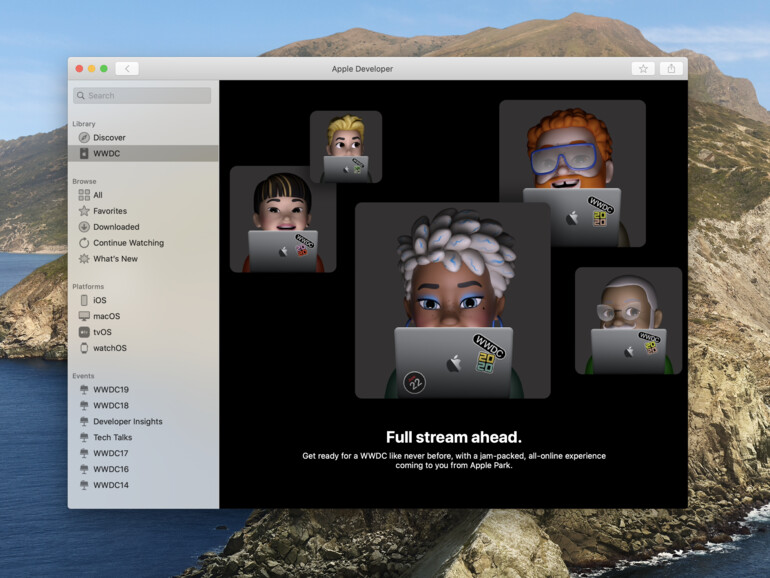
Task: Open the Developer Insights label
Action: [128, 421]
